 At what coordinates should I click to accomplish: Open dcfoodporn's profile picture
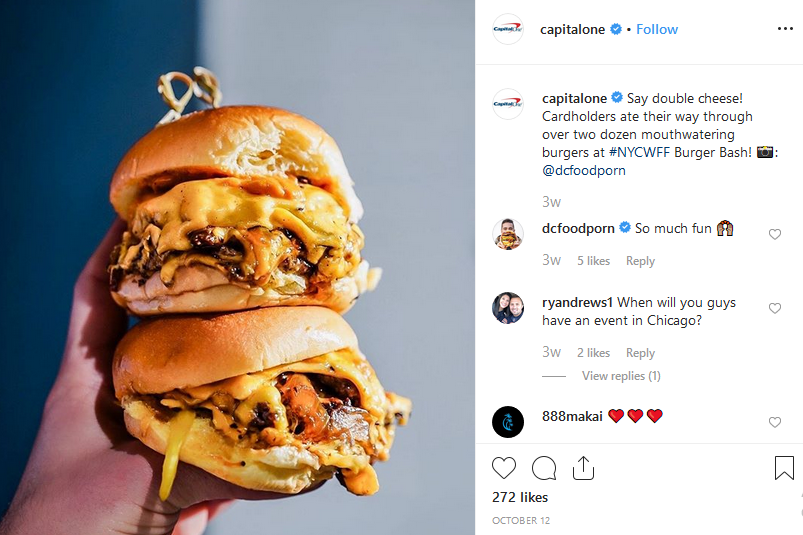[508, 234]
